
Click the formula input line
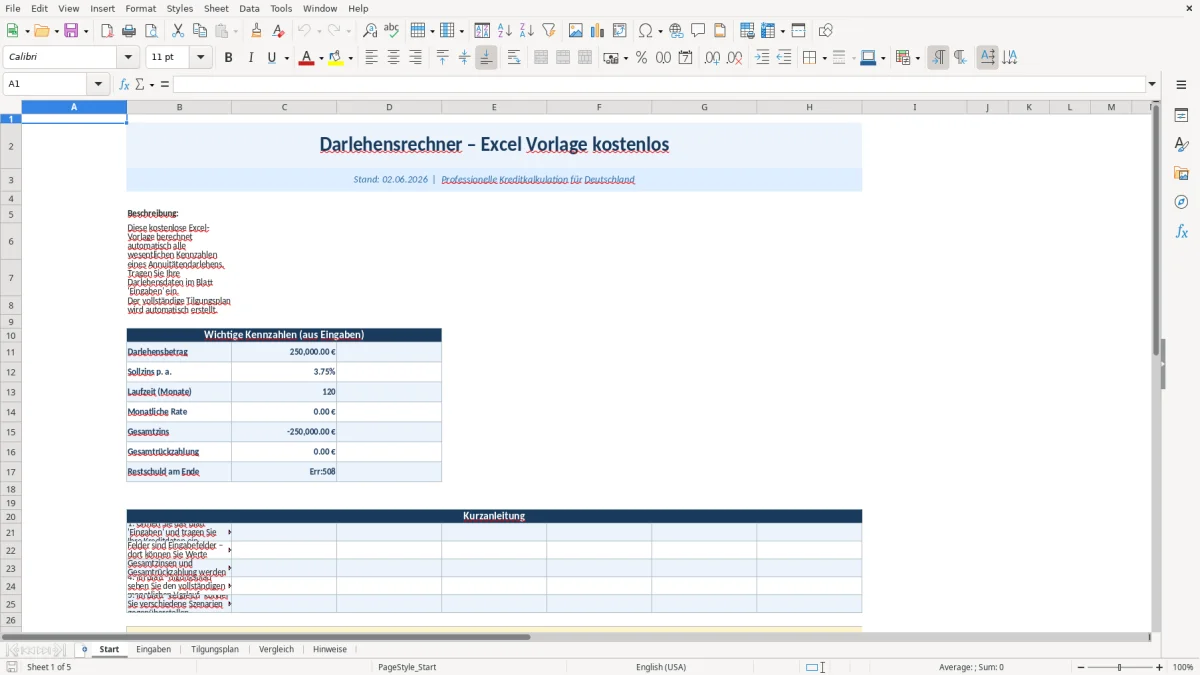point(659,84)
